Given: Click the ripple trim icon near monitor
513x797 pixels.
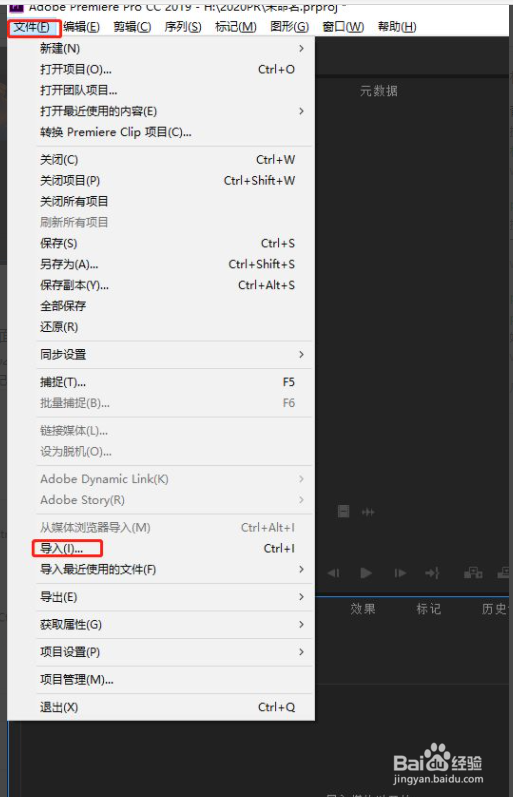Looking at the screenshot, I should tap(368, 512).
